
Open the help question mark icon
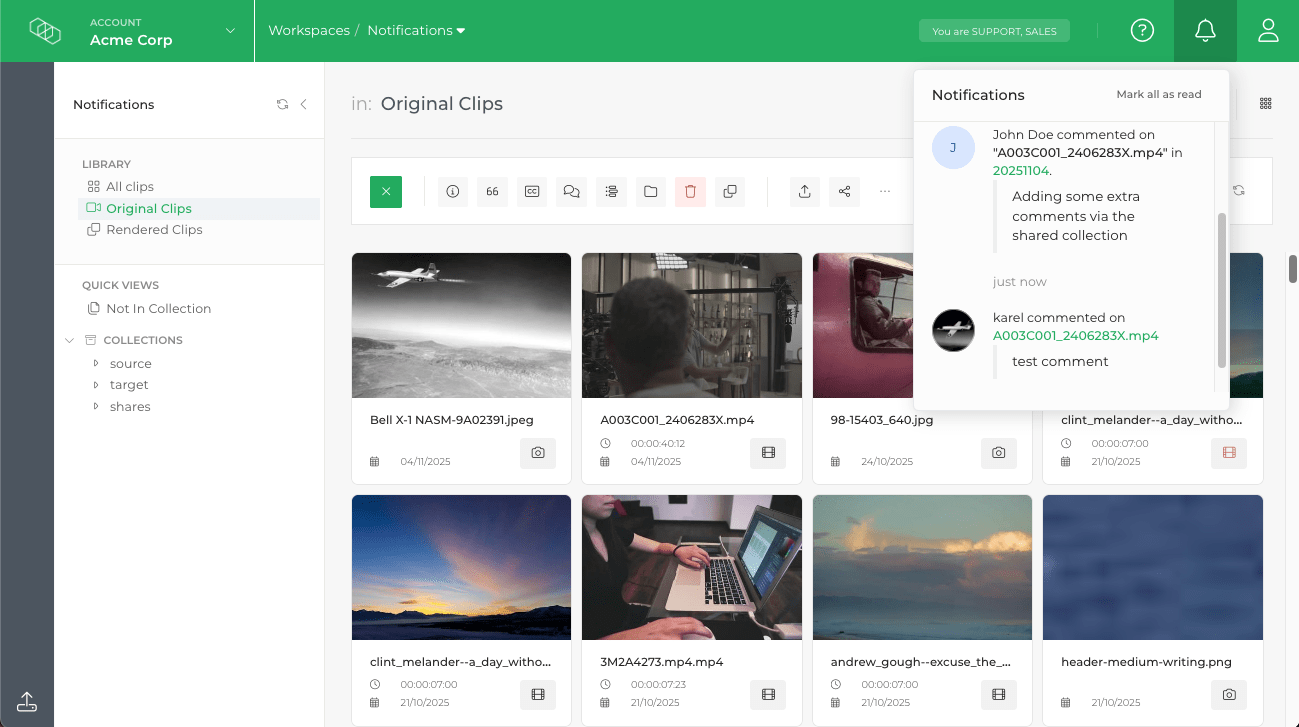(1142, 31)
